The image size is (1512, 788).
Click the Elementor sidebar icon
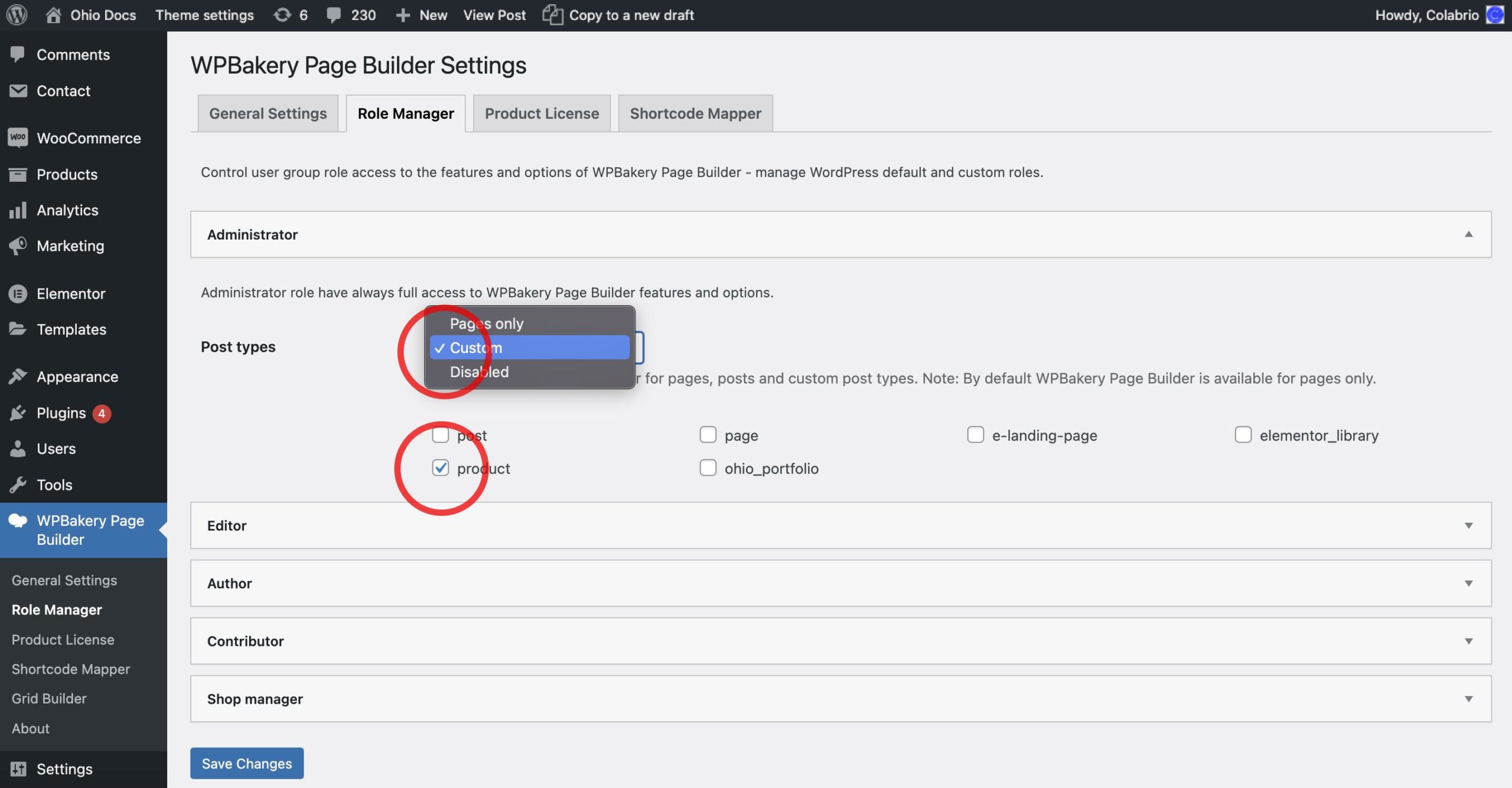18,293
